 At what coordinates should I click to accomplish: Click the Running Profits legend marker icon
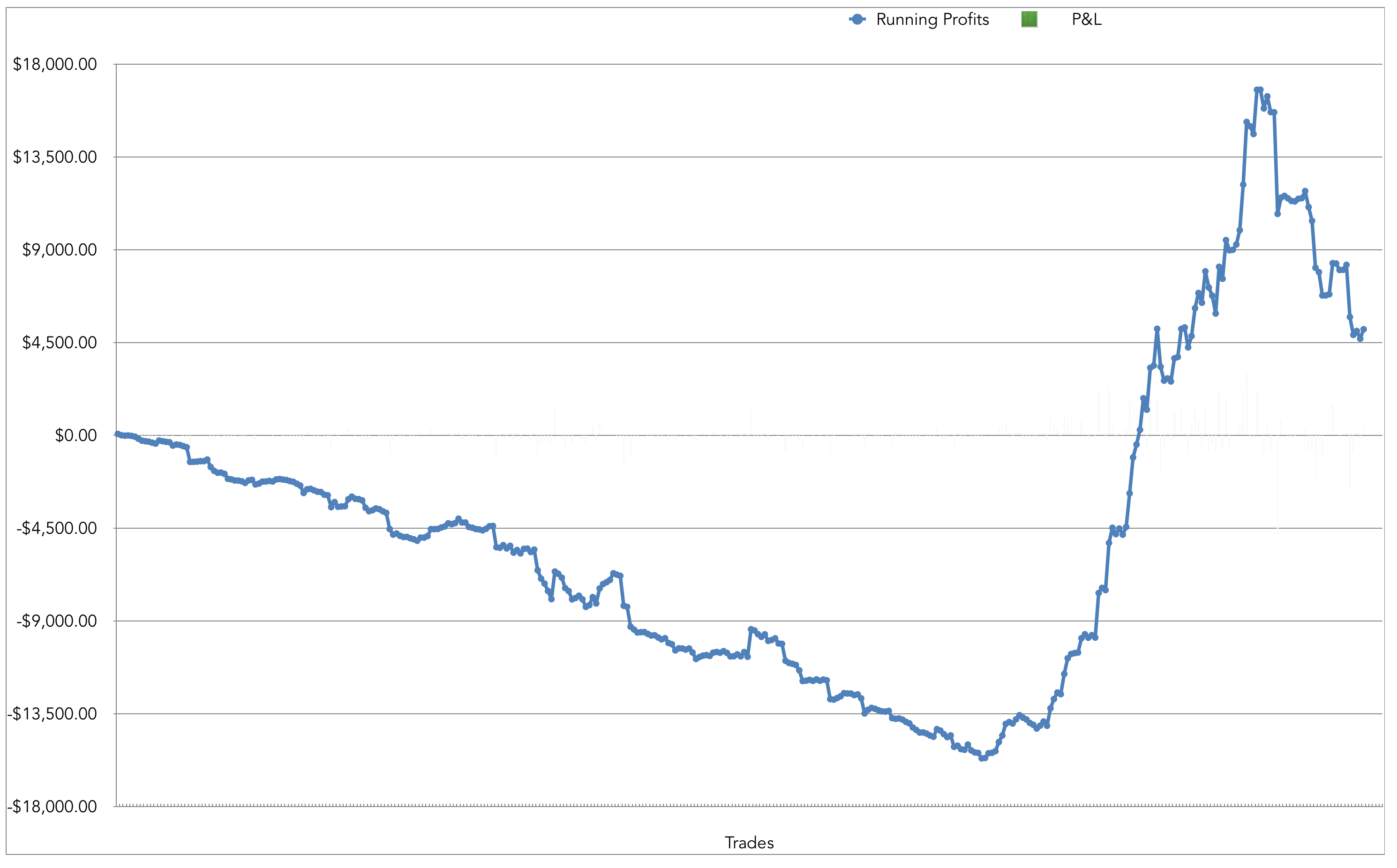[857, 20]
